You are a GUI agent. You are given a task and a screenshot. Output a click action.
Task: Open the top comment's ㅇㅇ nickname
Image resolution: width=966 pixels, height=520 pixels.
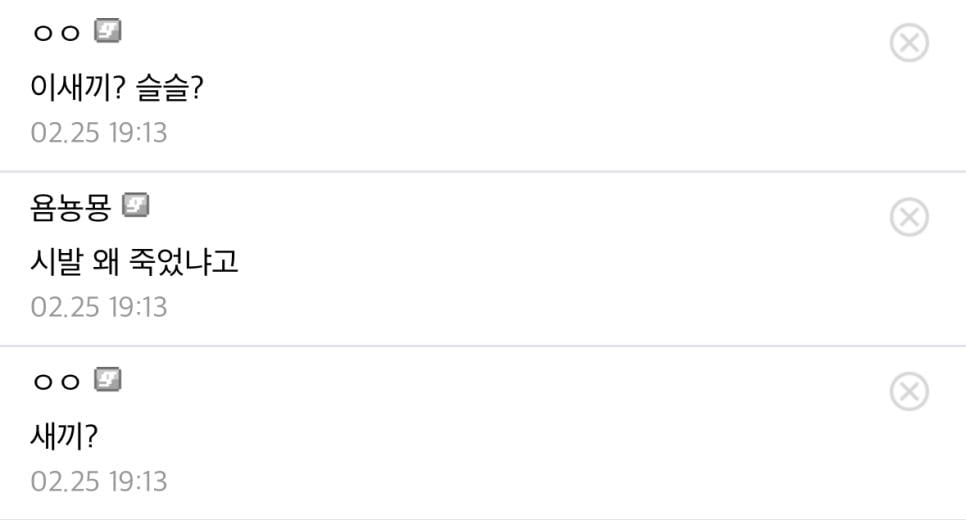point(56,33)
